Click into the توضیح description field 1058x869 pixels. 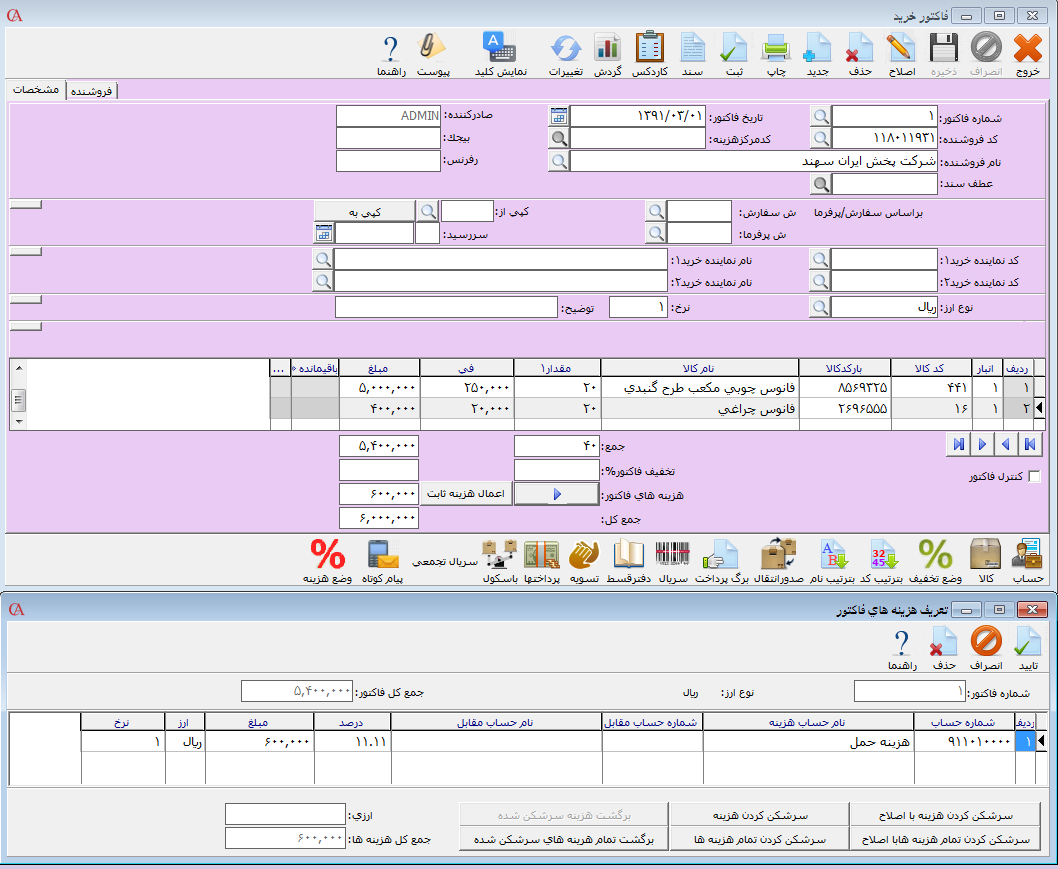[446, 308]
